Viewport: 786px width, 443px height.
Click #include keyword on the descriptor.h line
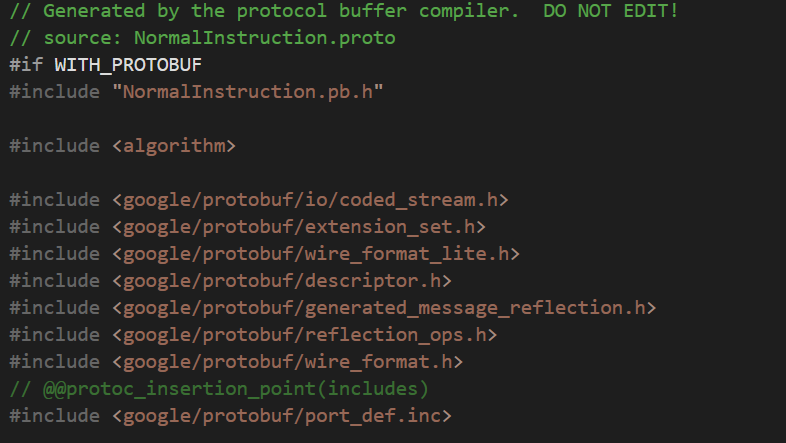tap(55, 281)
